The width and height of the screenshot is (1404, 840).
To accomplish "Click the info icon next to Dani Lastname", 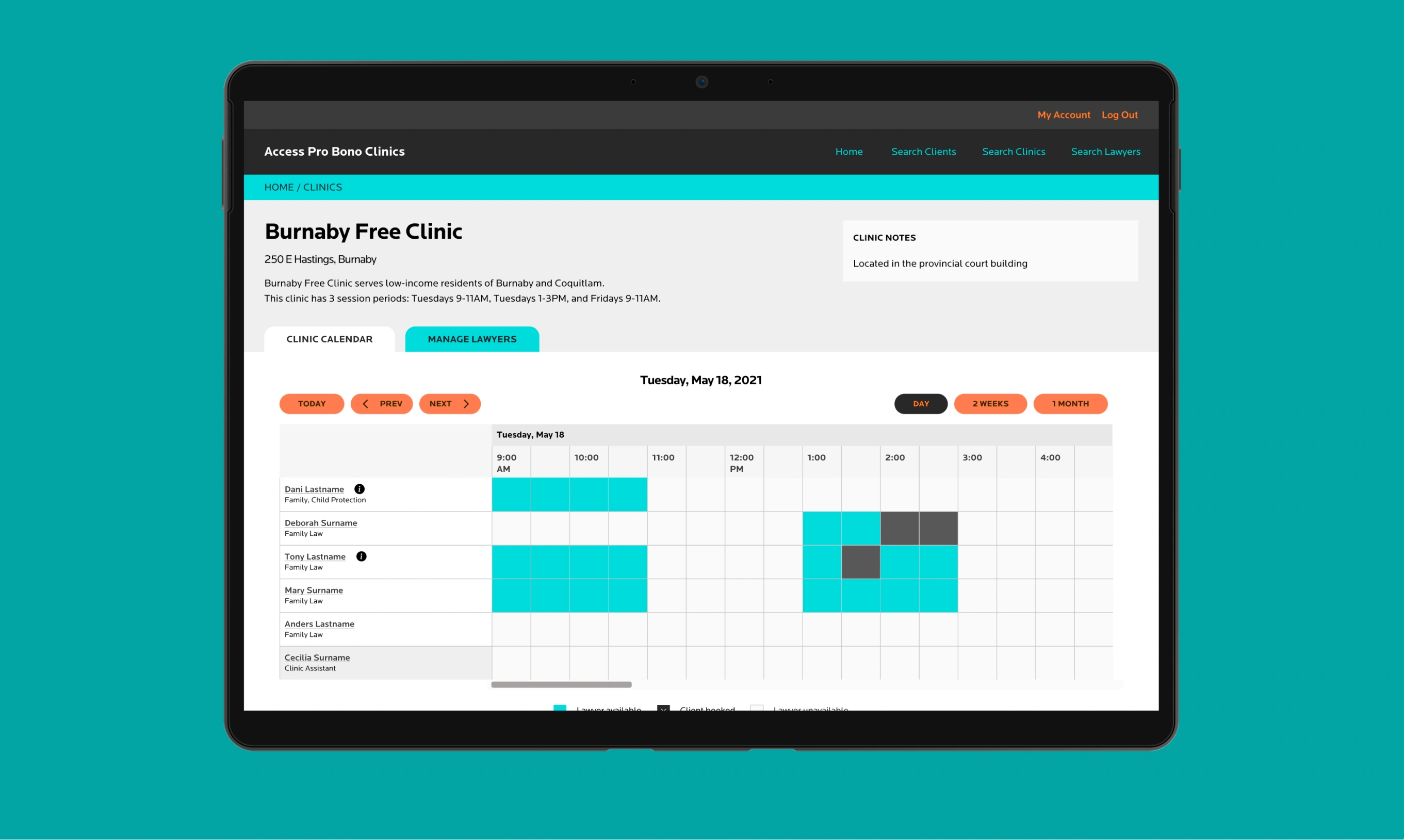I will [359, 489].
